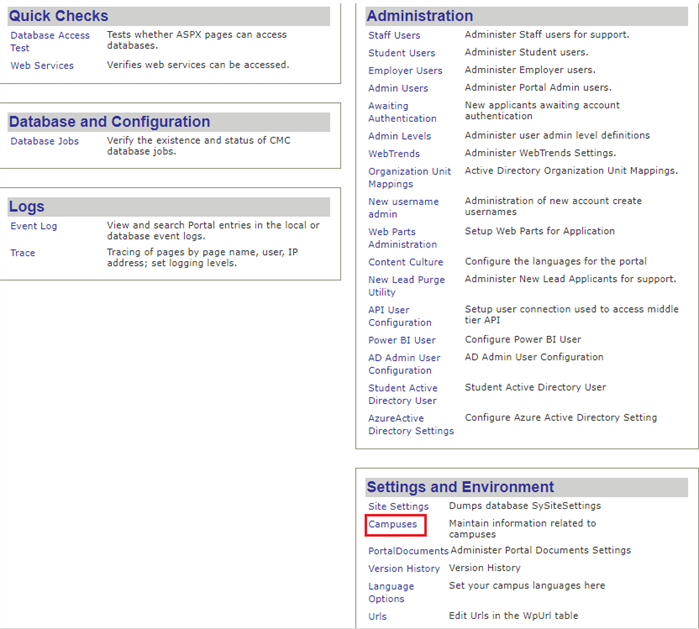Select the Student Users link

[401, 54]
